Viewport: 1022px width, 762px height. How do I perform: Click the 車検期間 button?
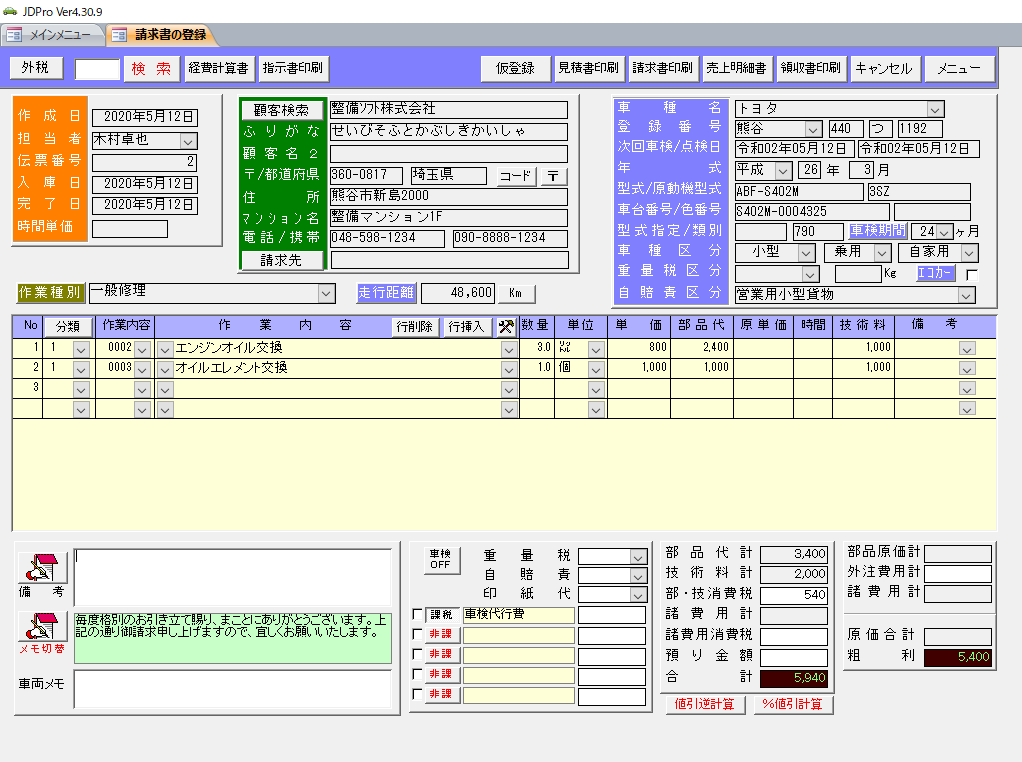[x=877, y=231]
